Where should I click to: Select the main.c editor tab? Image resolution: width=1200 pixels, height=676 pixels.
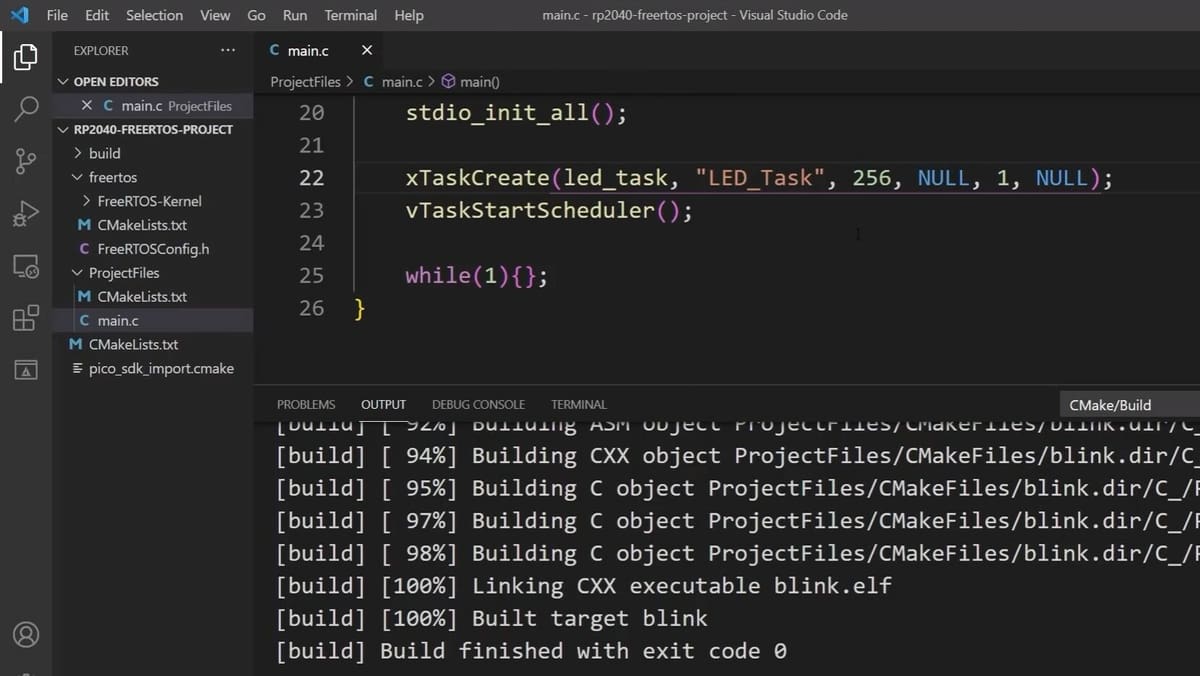click(x=319, y=50)
